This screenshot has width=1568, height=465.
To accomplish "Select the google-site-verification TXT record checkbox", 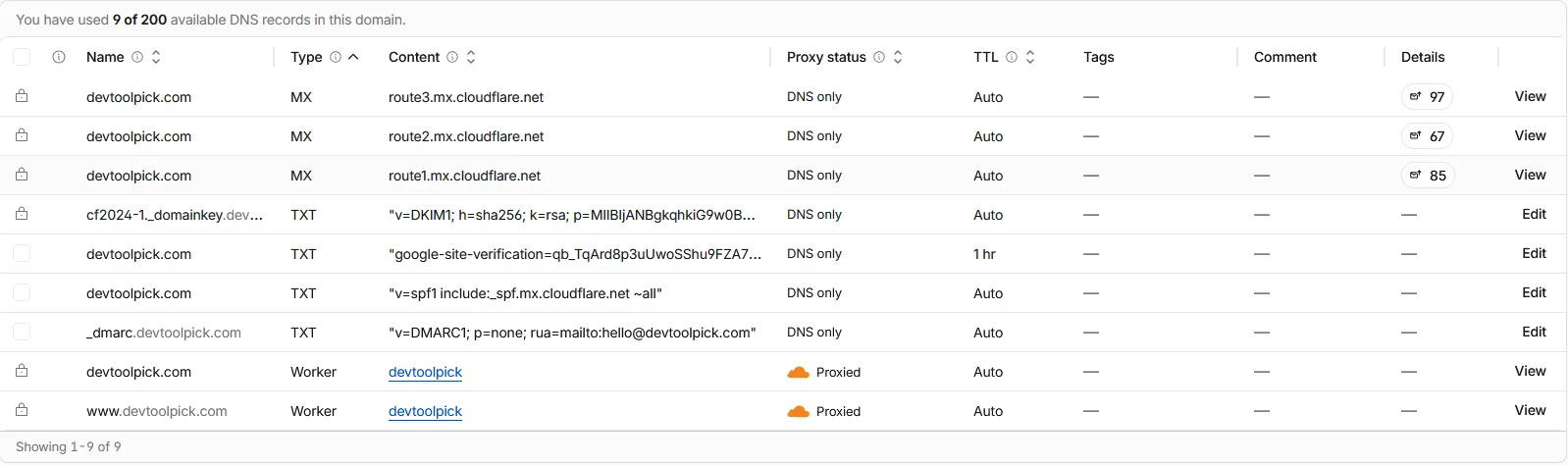I will [x=22, y=253].
